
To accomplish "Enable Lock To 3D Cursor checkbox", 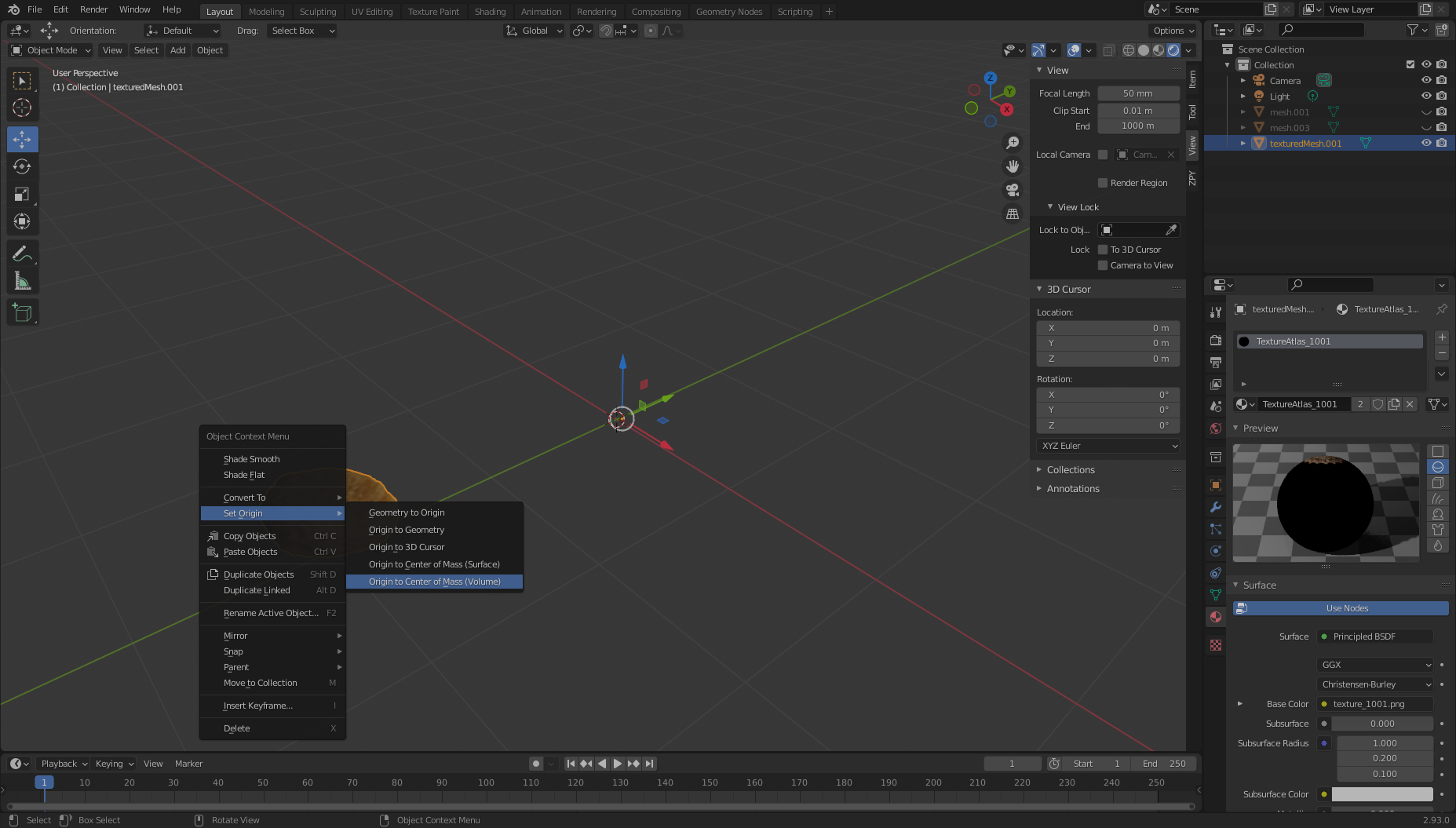I will [1103, 250].
